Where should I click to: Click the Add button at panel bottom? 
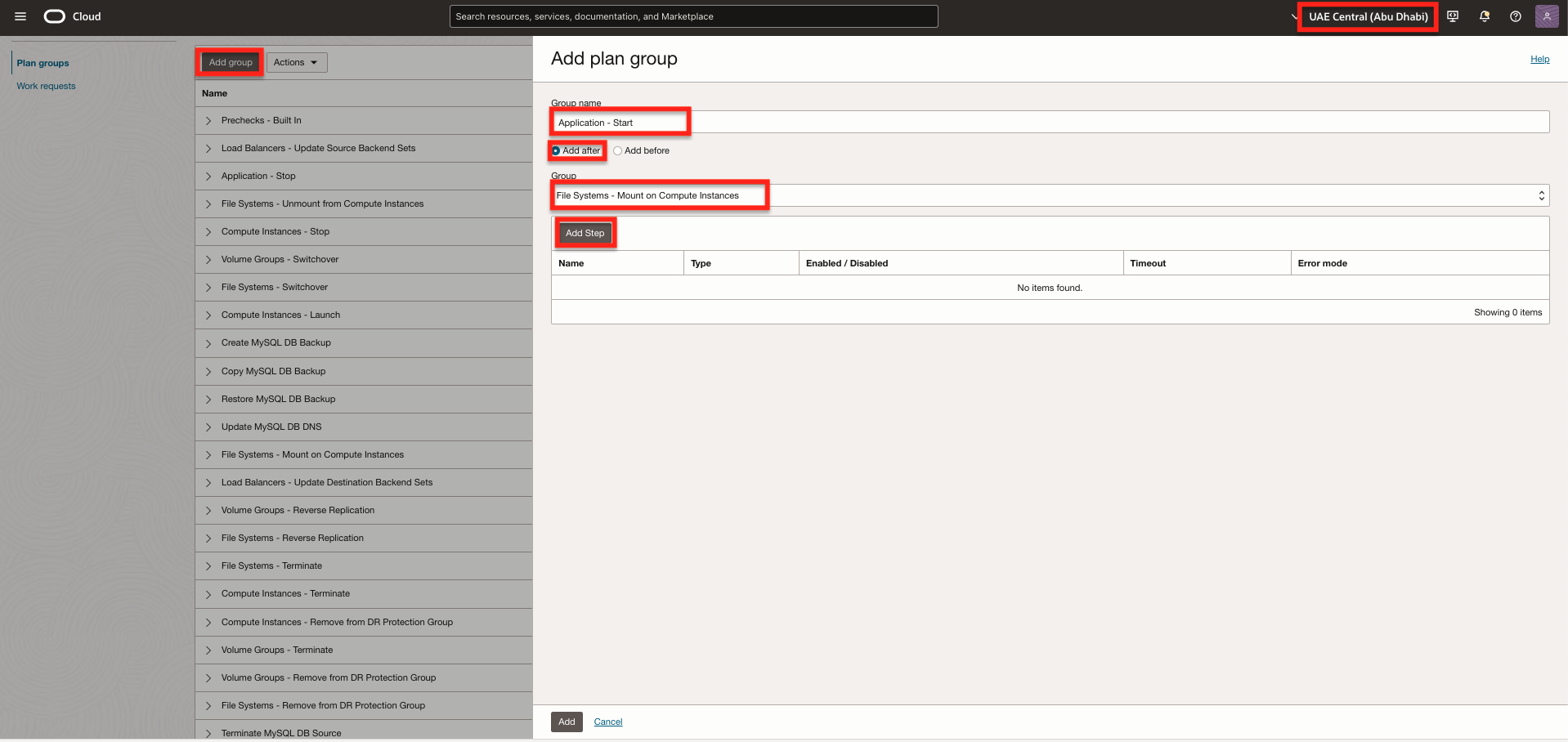point(567,722)
